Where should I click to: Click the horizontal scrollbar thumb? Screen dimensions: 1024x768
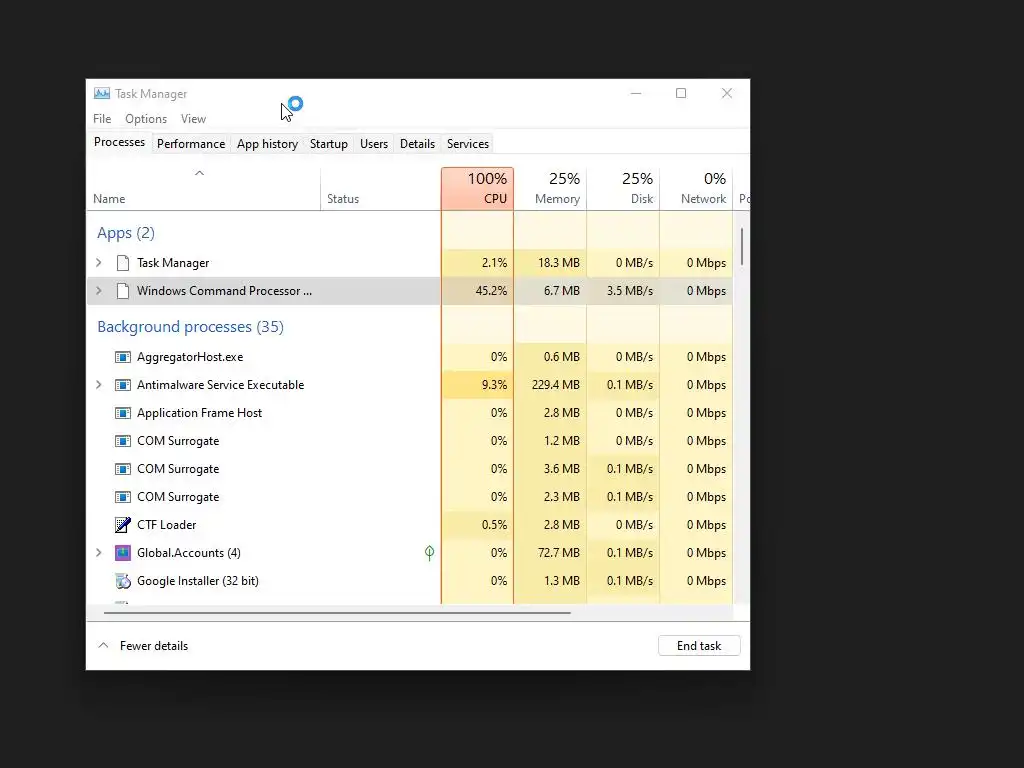click(x=337, y=613)
